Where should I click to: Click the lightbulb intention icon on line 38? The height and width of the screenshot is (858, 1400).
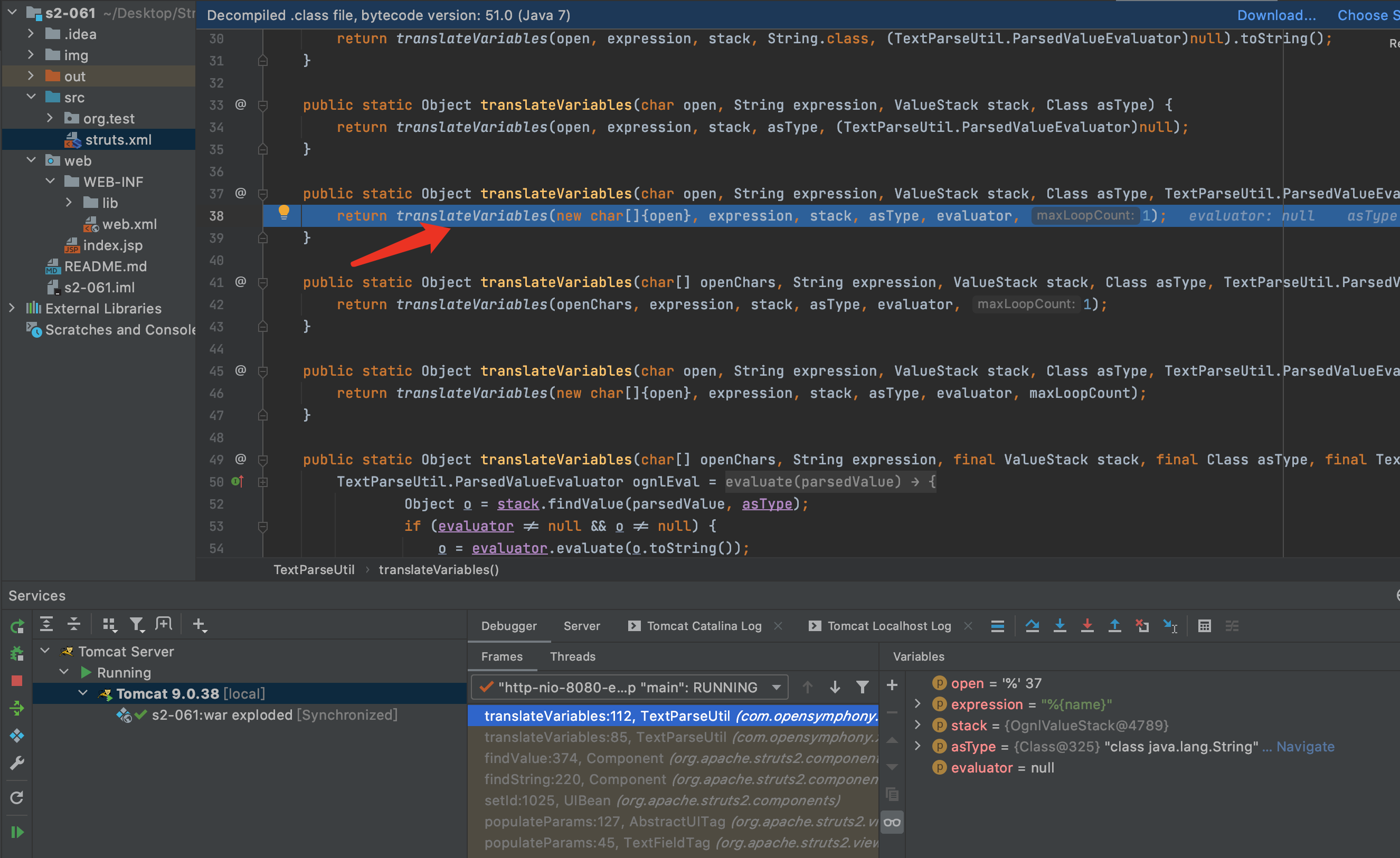283,213
